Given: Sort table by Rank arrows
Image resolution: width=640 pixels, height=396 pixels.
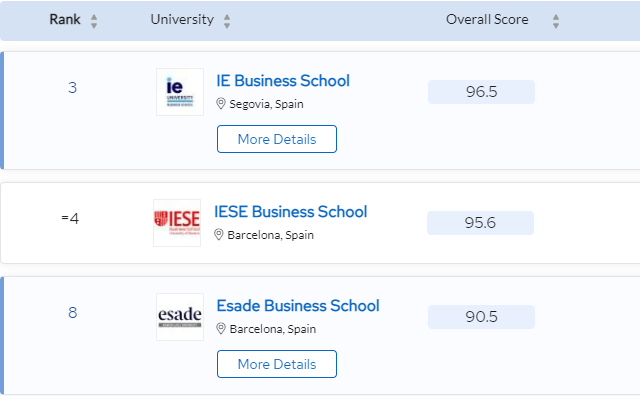Looking at the screenshot, I should [94, 21].
